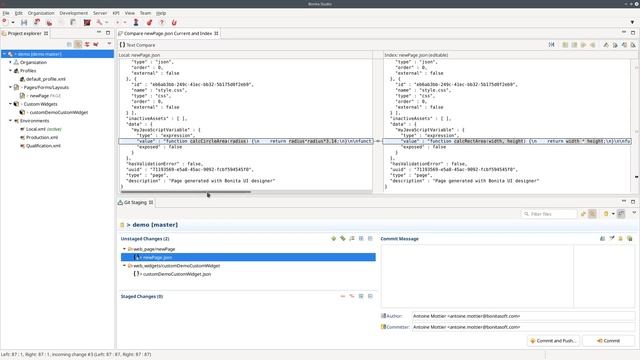Click the red power icon in toolbar
640x360 pixels.
(174, 22)
